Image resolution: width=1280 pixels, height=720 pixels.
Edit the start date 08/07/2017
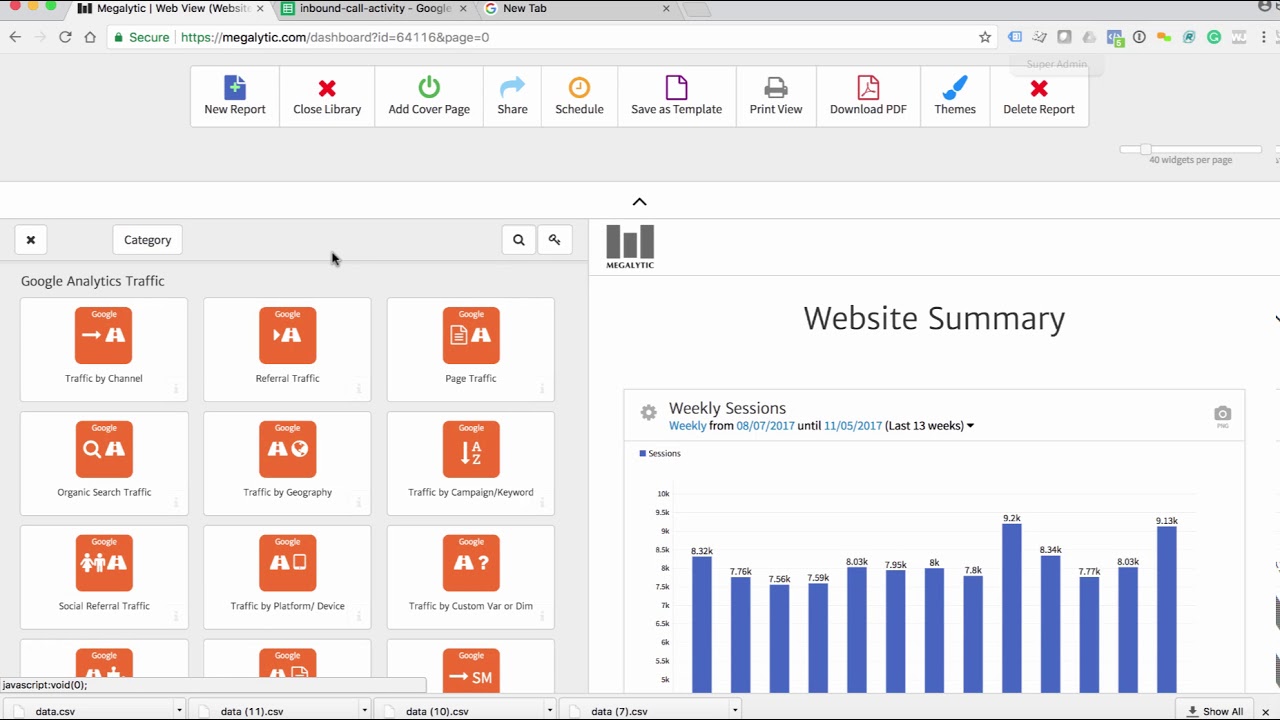(x=766, y=426)
